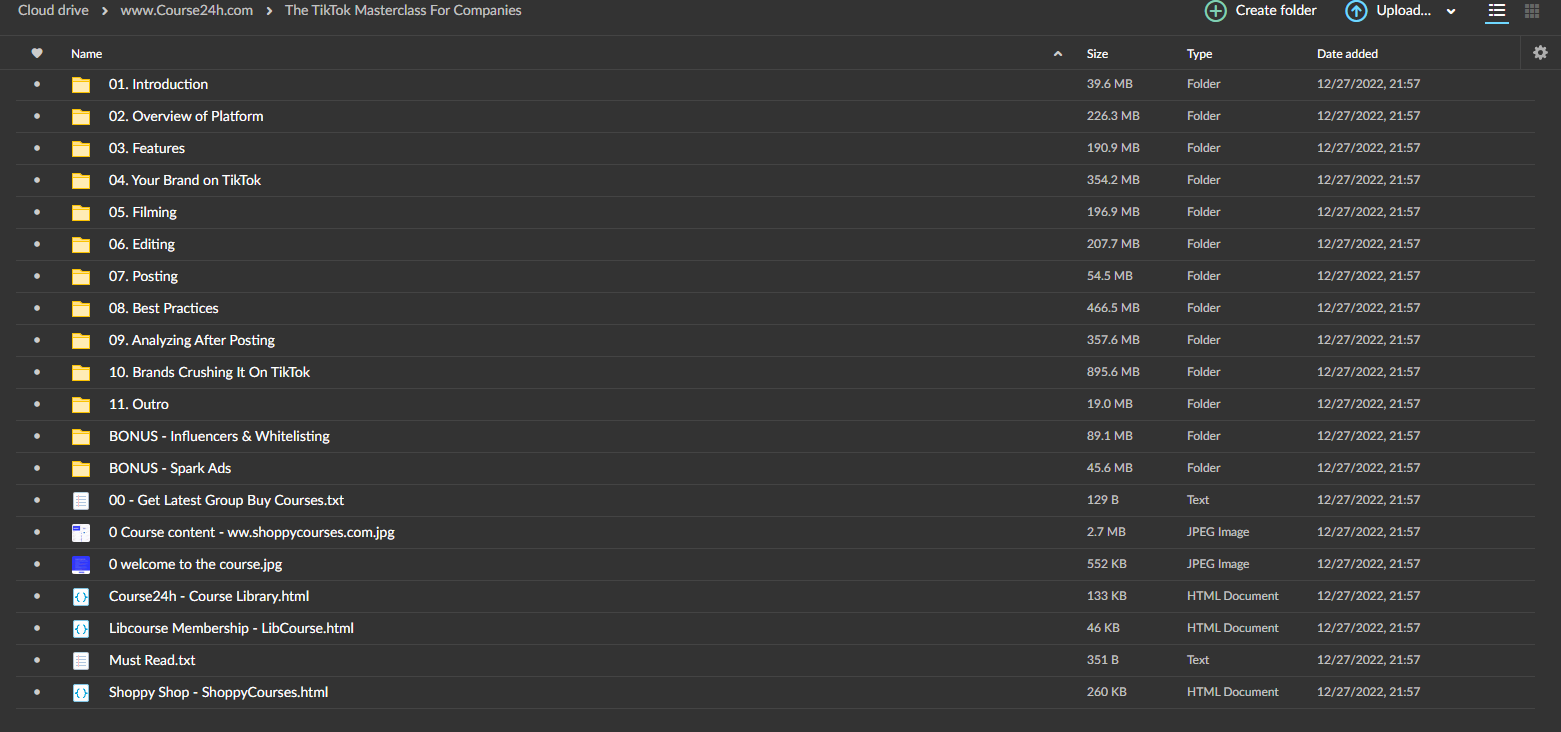Toggle favorite dot for 01. Introduction
This screenshot has width=1561, height=732.
37,84
